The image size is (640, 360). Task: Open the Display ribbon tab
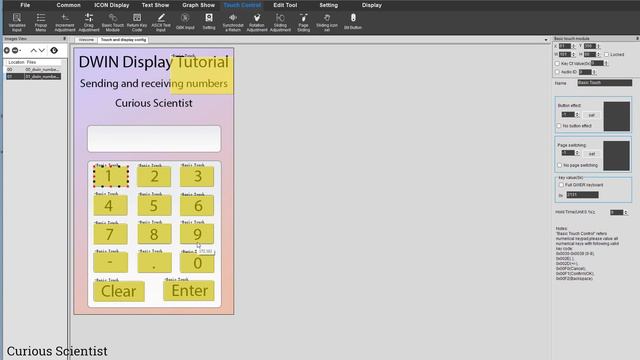tap(372, 5)
